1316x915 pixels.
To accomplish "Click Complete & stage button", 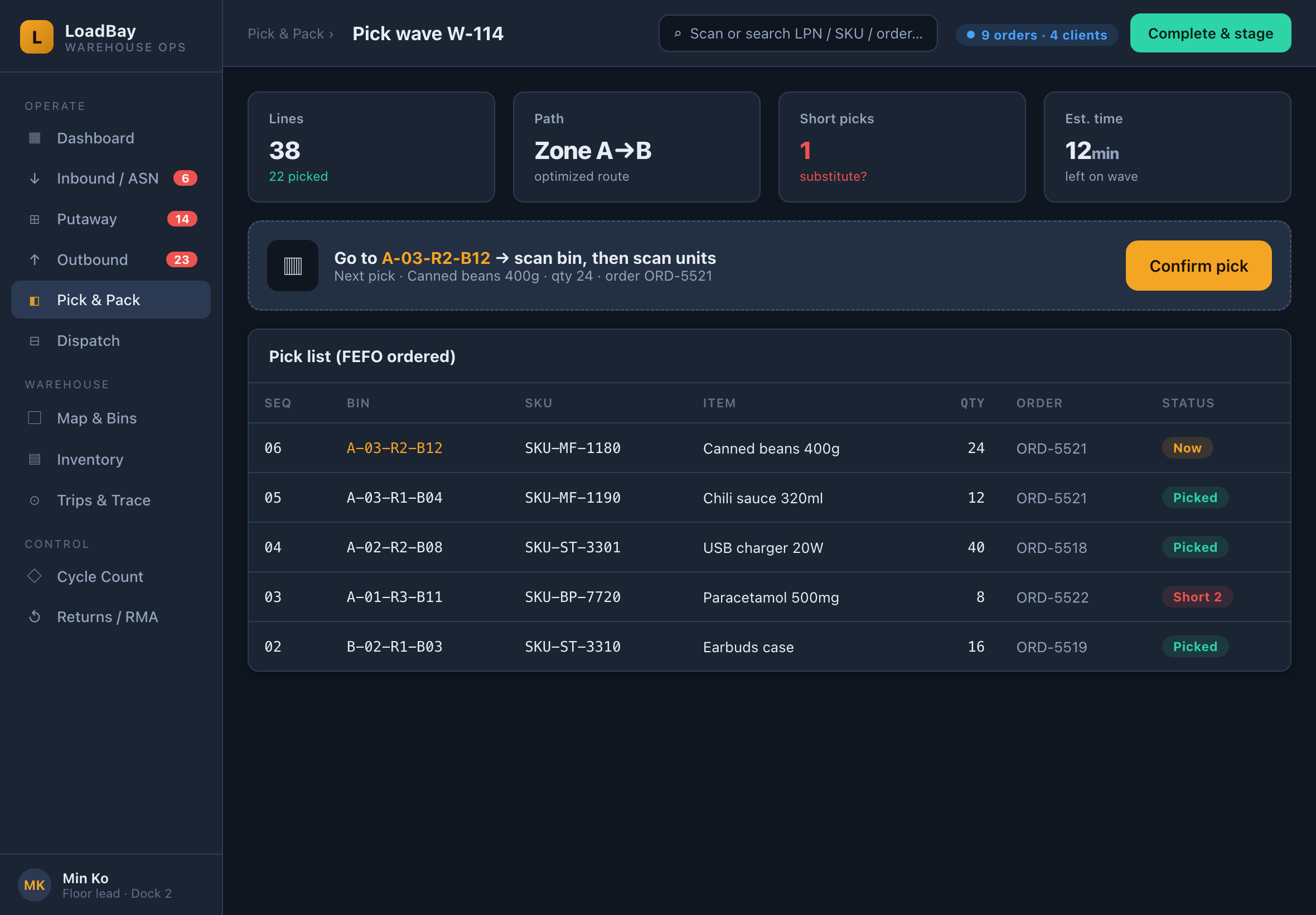I will (1211, 33).
